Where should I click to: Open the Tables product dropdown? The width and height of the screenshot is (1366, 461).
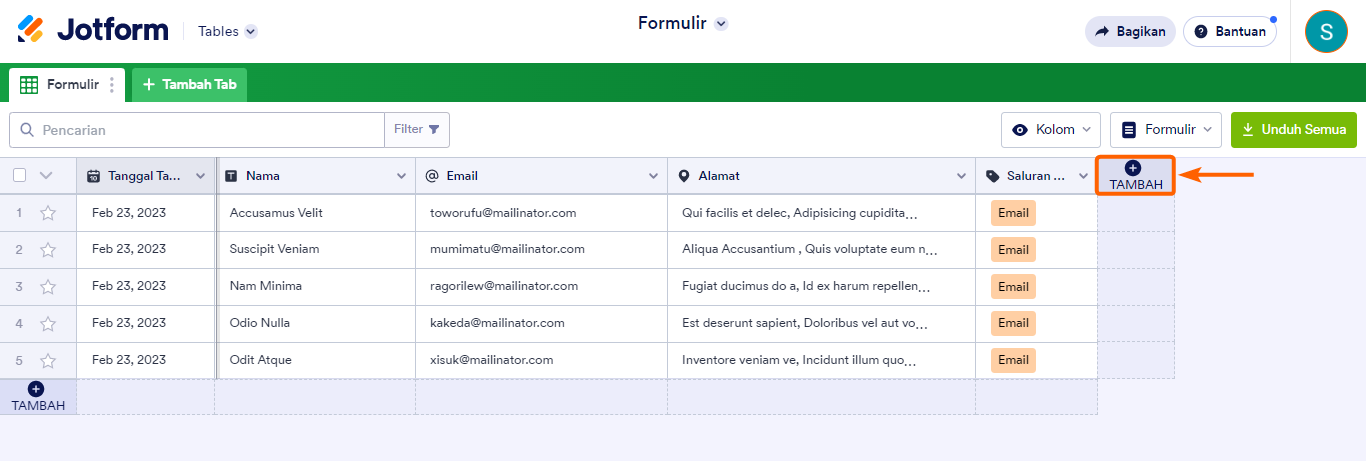click(227, 31)
